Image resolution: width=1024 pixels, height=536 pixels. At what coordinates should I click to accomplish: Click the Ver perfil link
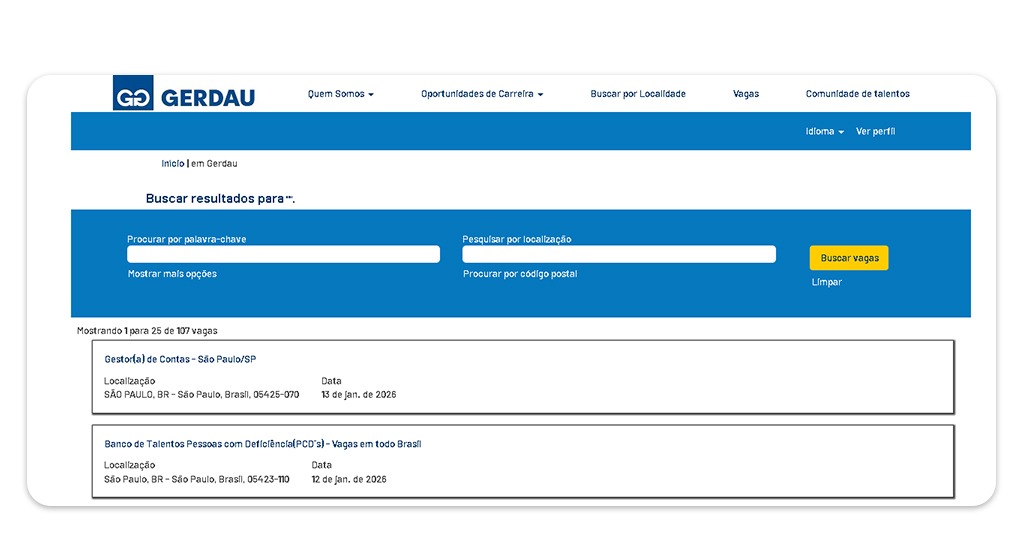pyautogui.click(x=875, y=131)
